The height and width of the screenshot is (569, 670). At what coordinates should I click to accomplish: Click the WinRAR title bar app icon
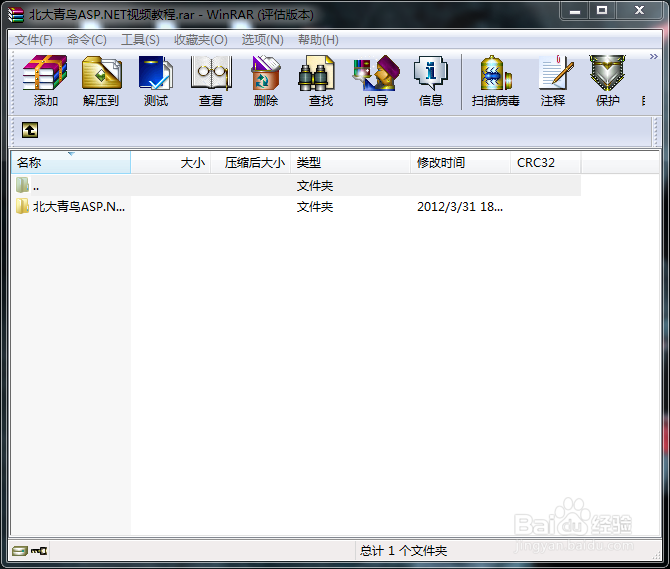click(16, 15)
